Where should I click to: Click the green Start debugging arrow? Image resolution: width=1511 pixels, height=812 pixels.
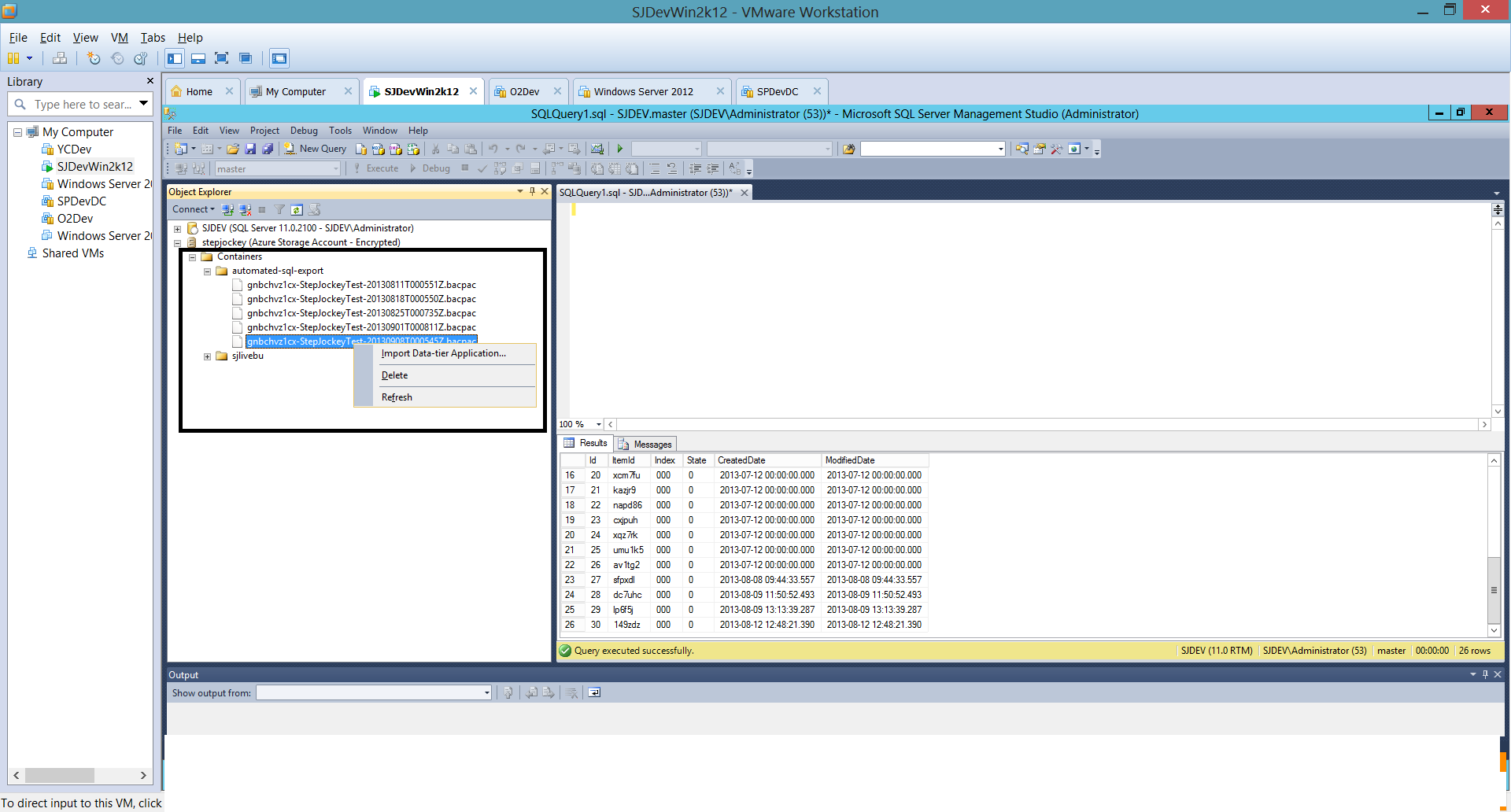tap(620, 149)
